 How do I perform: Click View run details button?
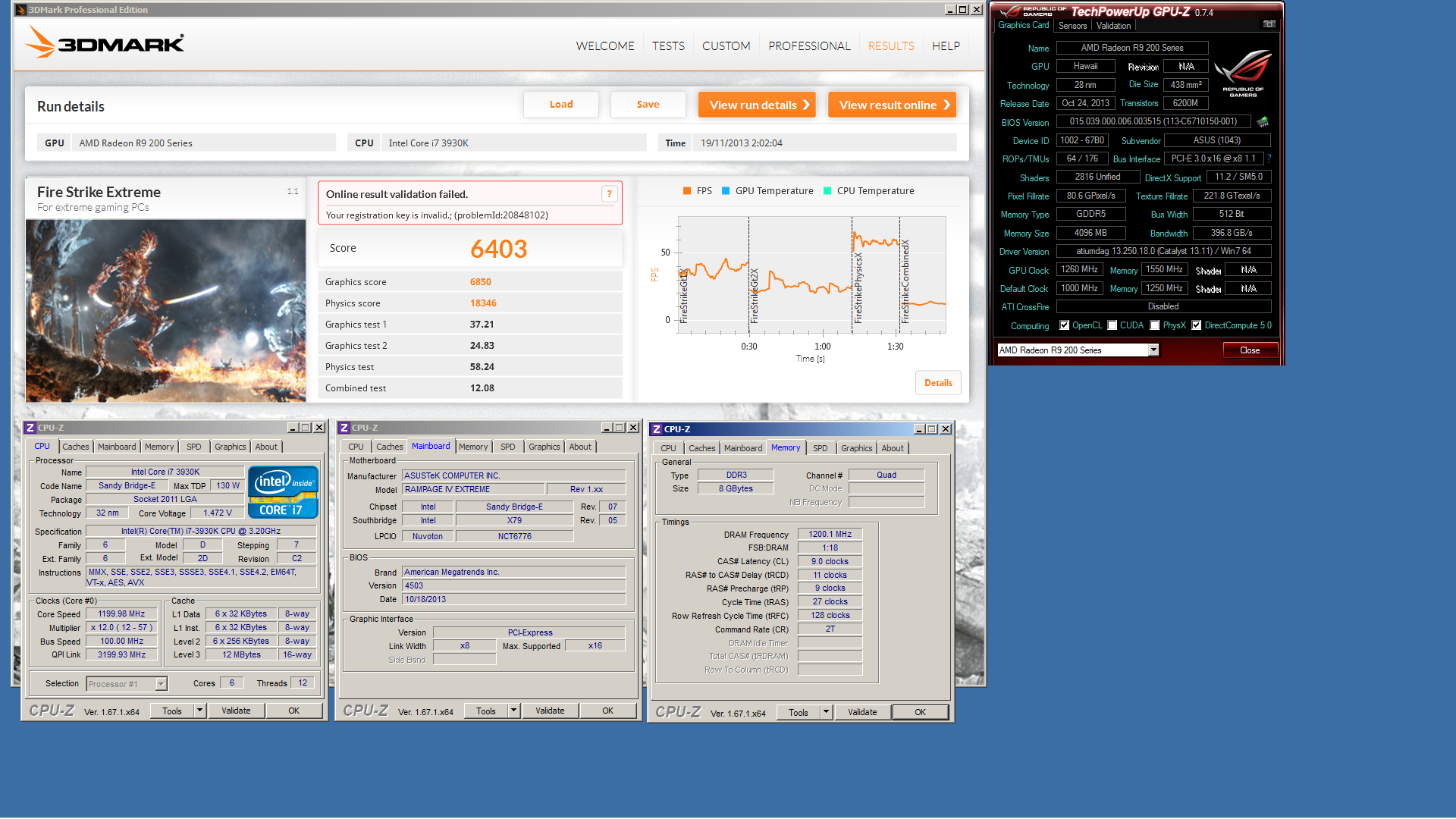757,105
